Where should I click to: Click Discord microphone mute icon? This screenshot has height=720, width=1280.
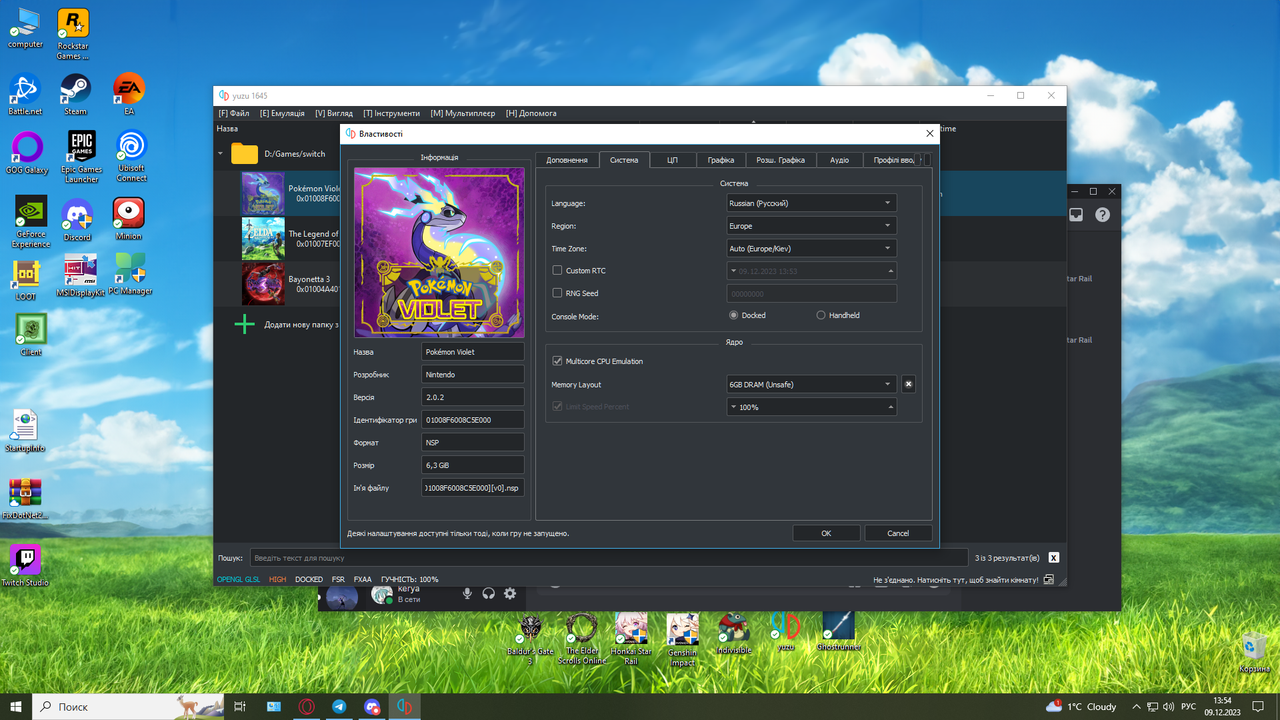point(467,593)
